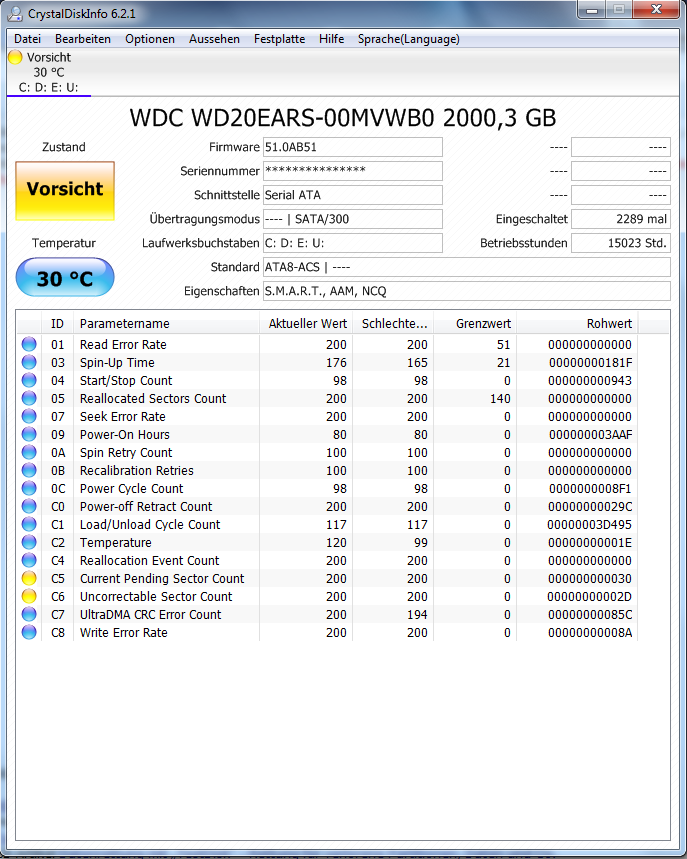Click status icon for UltraDMA CRC Error Count
The image size is (687, 859).
pos(29,614)
